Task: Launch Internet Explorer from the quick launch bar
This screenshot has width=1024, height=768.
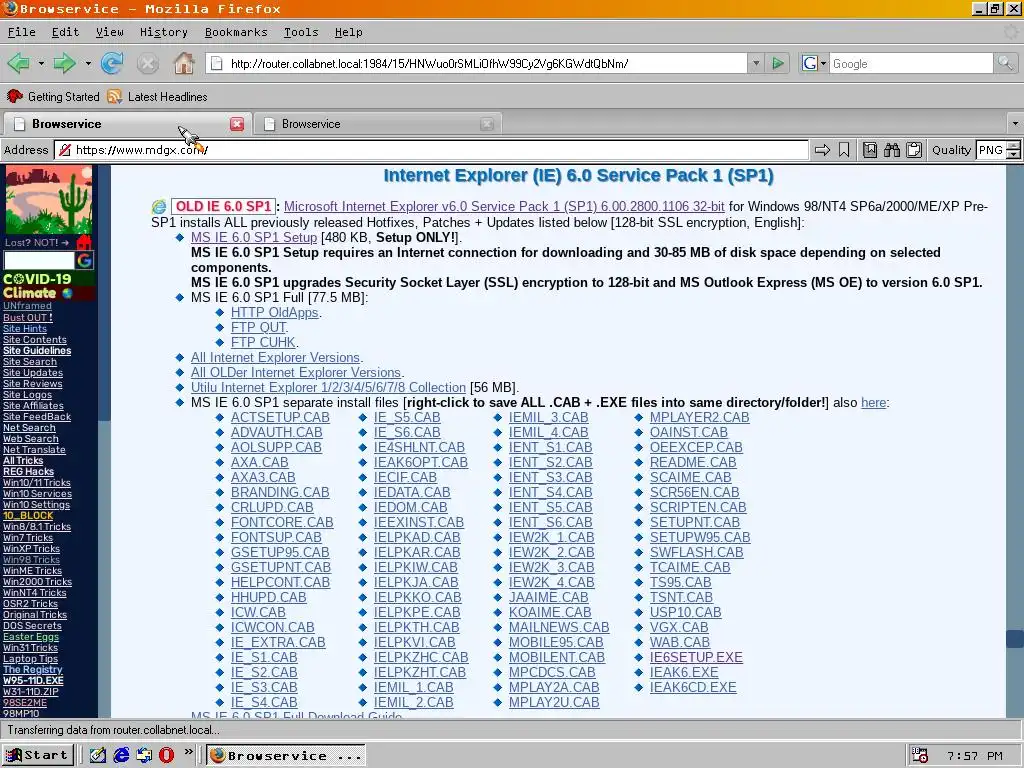Action: 121,755
